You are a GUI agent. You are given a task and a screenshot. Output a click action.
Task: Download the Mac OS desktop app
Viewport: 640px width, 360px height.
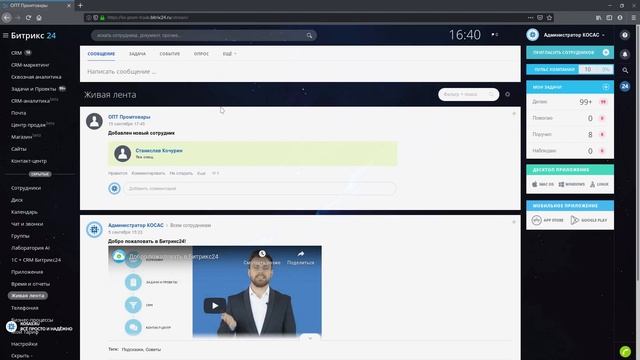pos(543,184)
